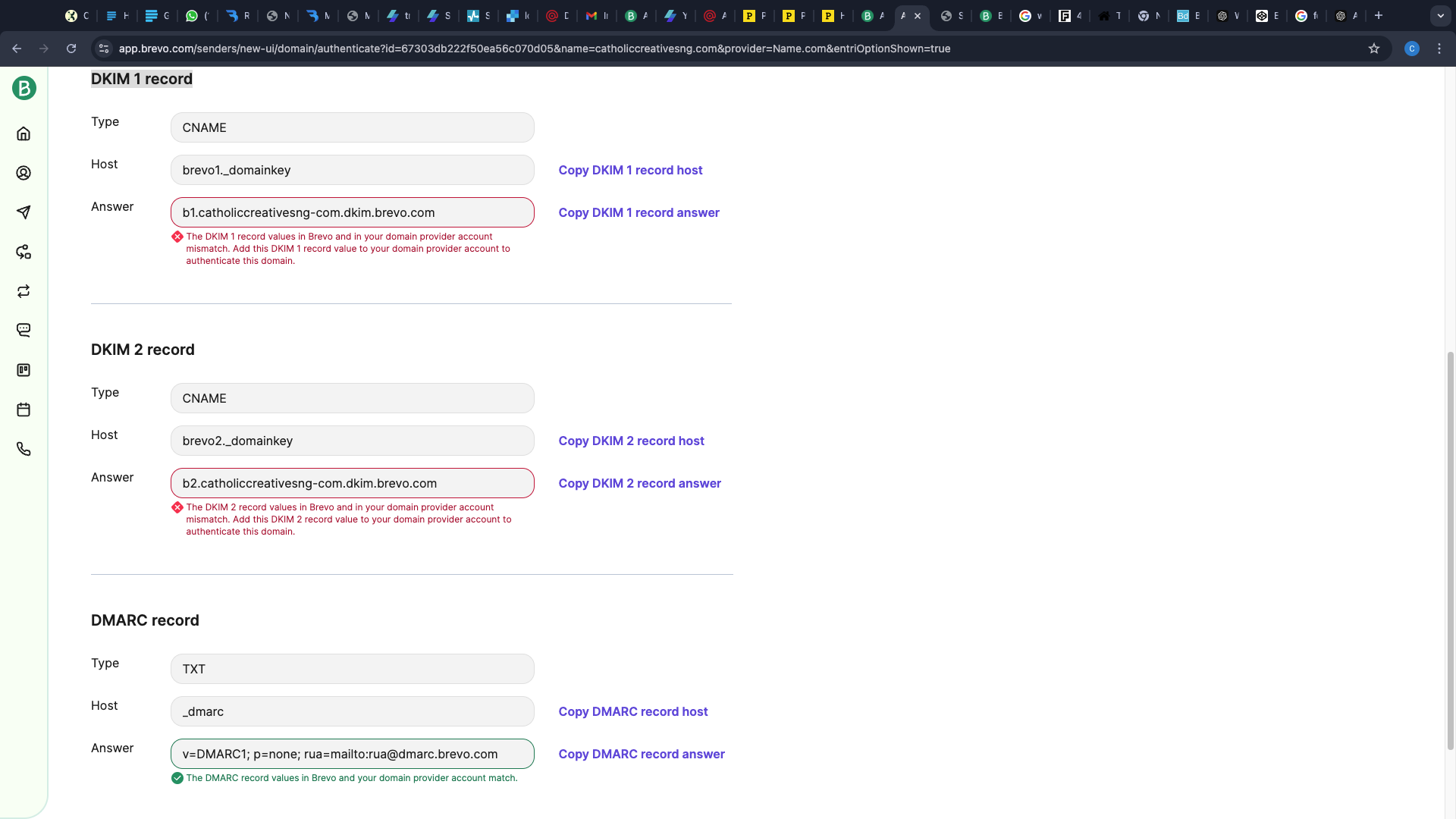The width and height of the screenshot is (1456, 819).
Task: Open the Home icon in sidebar
Action: point(24,134)
